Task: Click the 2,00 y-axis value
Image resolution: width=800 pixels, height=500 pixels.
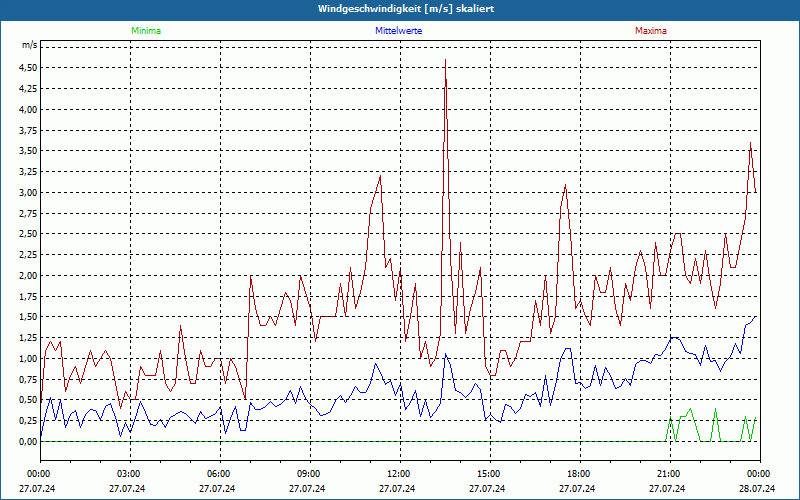Action: (28, 276)
